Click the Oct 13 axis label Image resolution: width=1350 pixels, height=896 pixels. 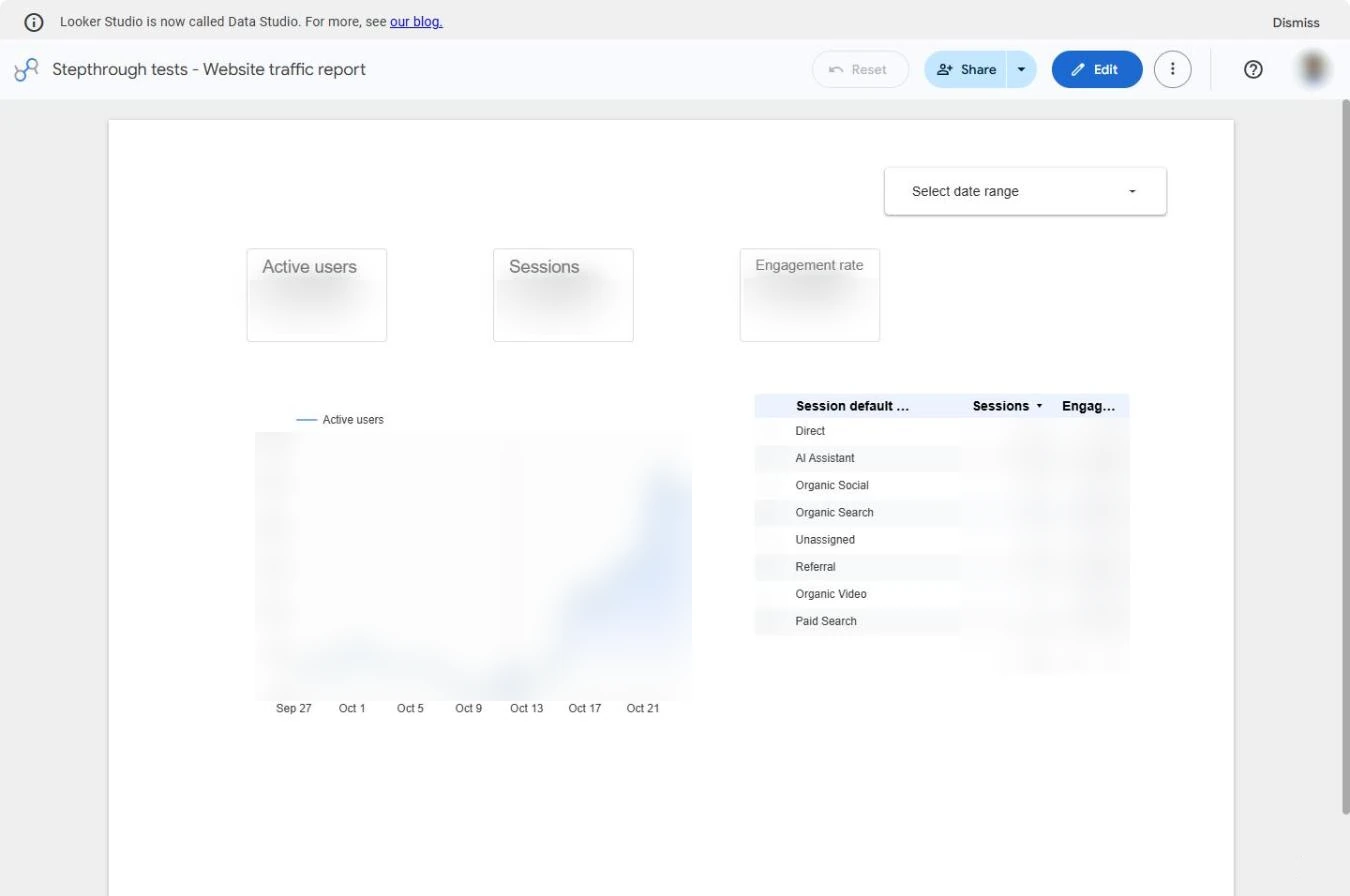coord(526,708)
